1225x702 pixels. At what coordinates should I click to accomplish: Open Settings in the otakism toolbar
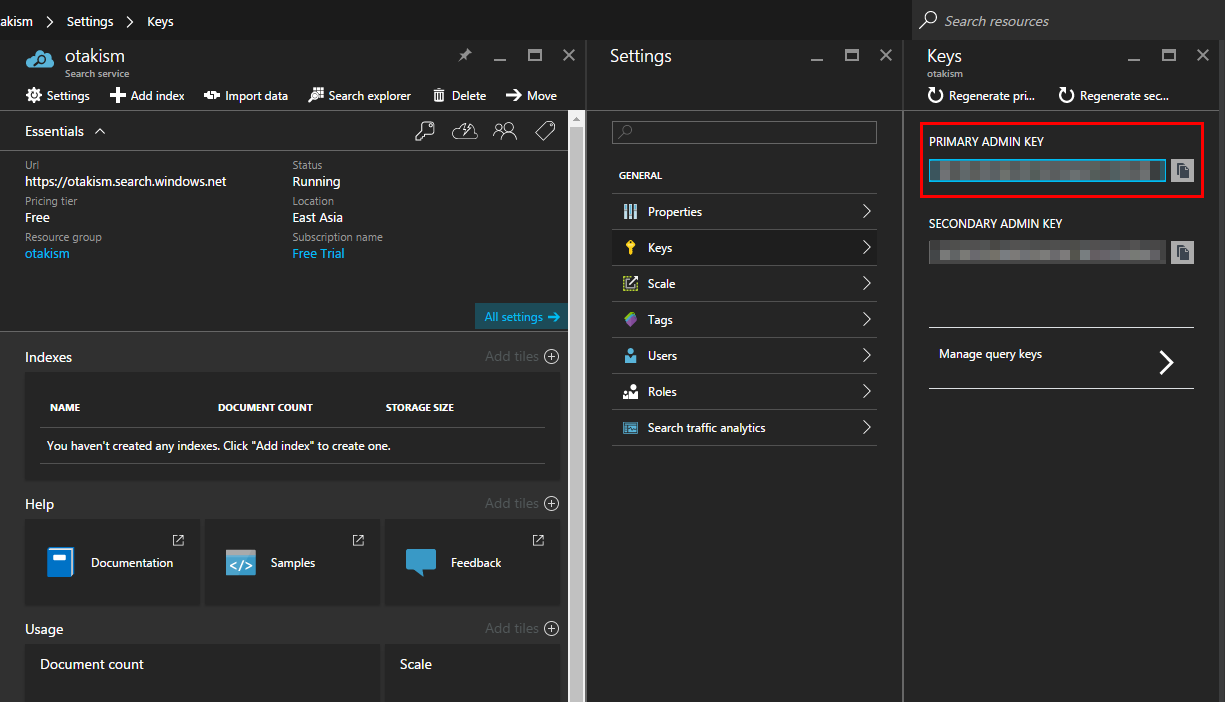point(57,96)
